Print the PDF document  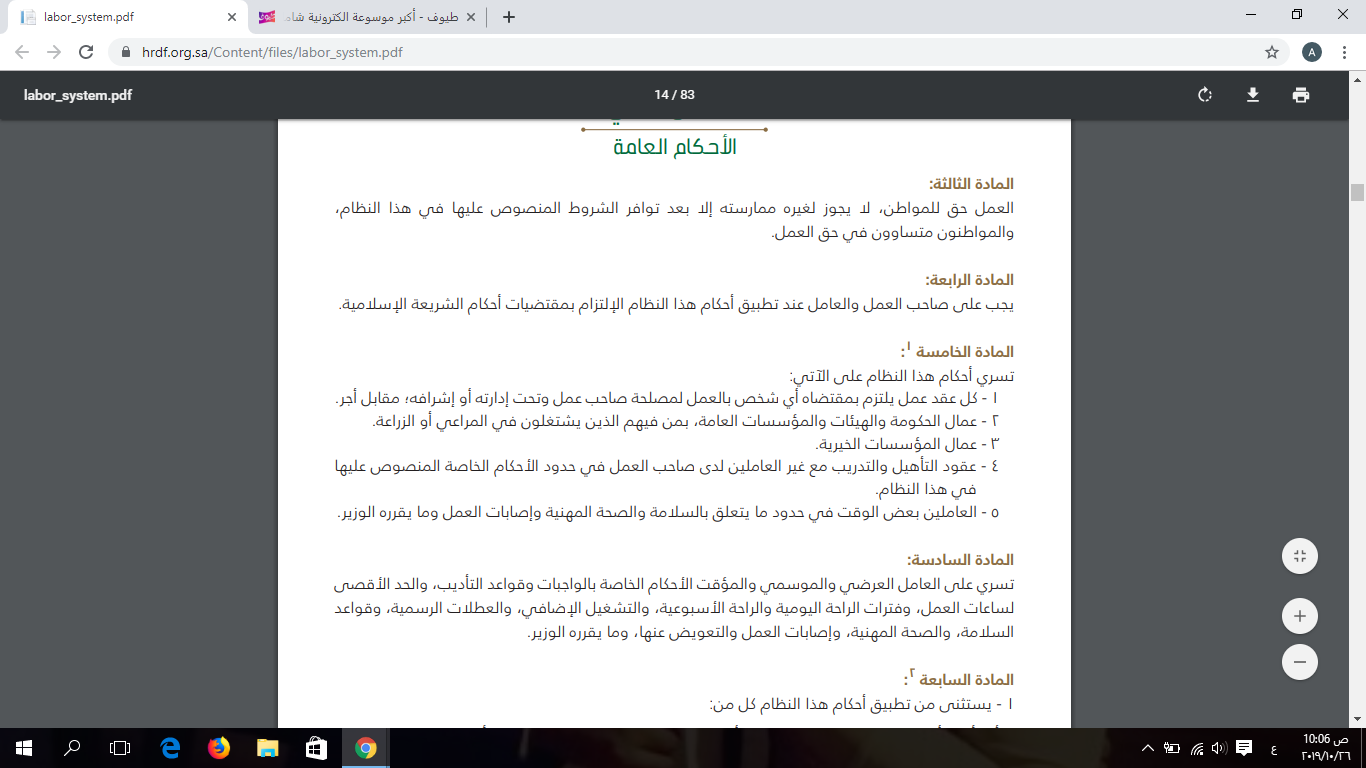(1300, 95)
